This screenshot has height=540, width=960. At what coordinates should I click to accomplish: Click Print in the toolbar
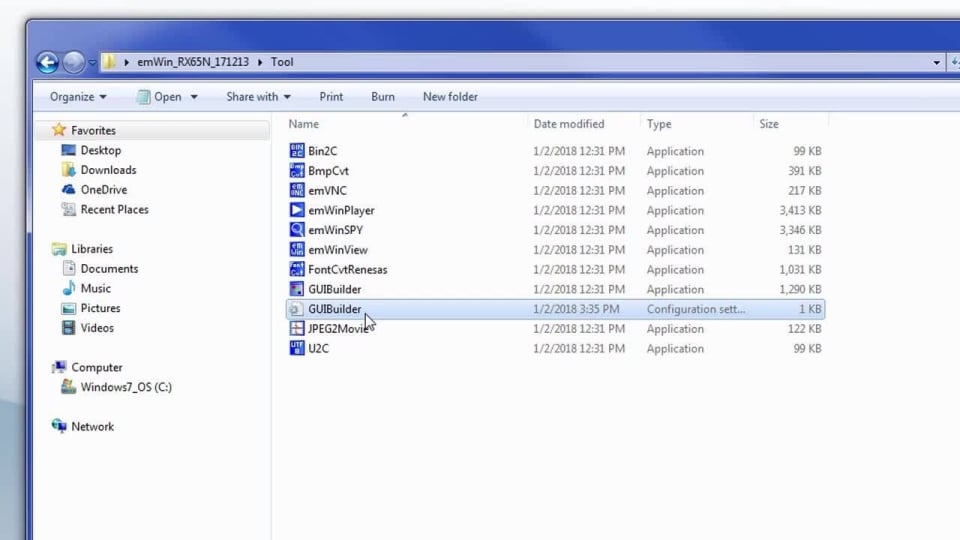tap(331, 97)
